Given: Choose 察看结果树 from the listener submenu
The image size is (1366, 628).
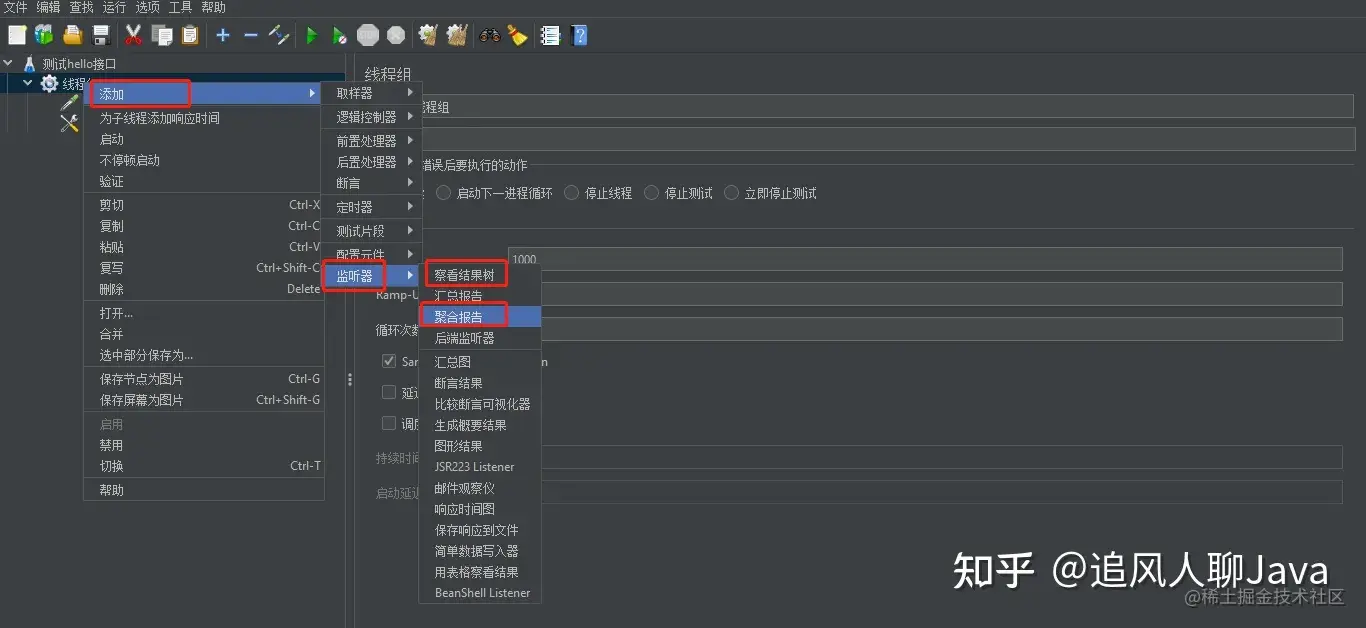Looking at the screenshot, I should [x=480, y=274].
